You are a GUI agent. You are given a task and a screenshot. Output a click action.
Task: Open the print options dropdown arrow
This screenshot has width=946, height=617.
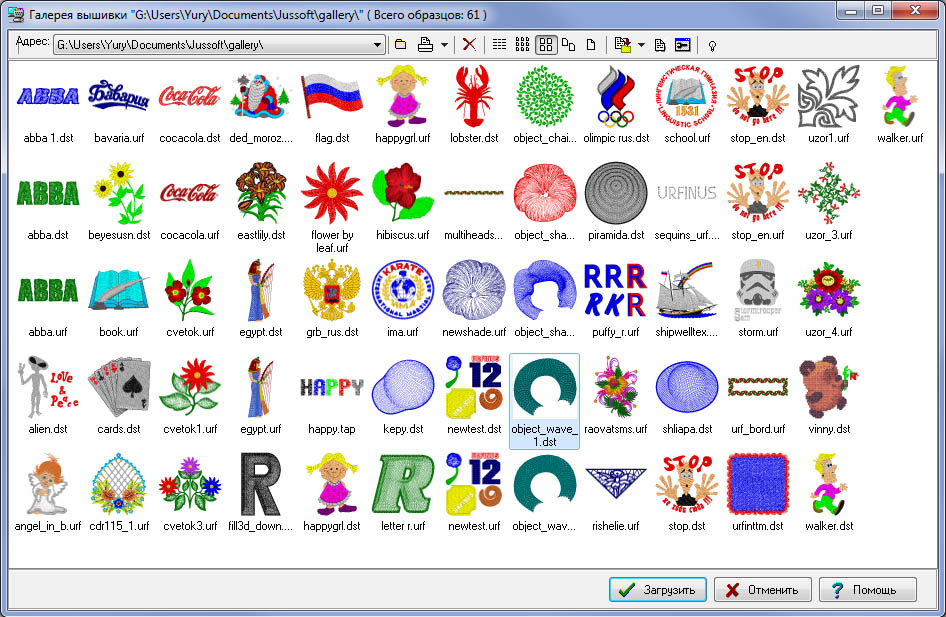[x=445, y=45]
